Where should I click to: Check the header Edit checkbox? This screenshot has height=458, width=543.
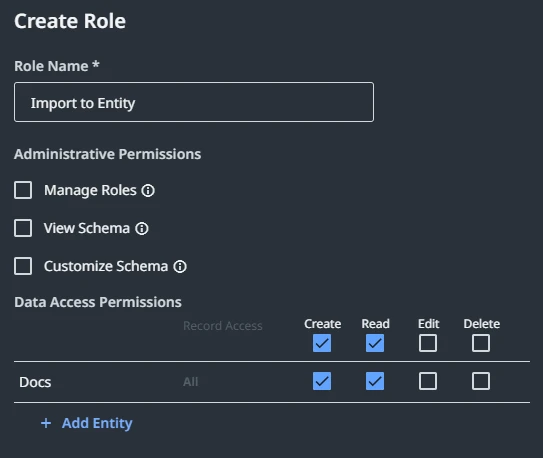point(428,343)
